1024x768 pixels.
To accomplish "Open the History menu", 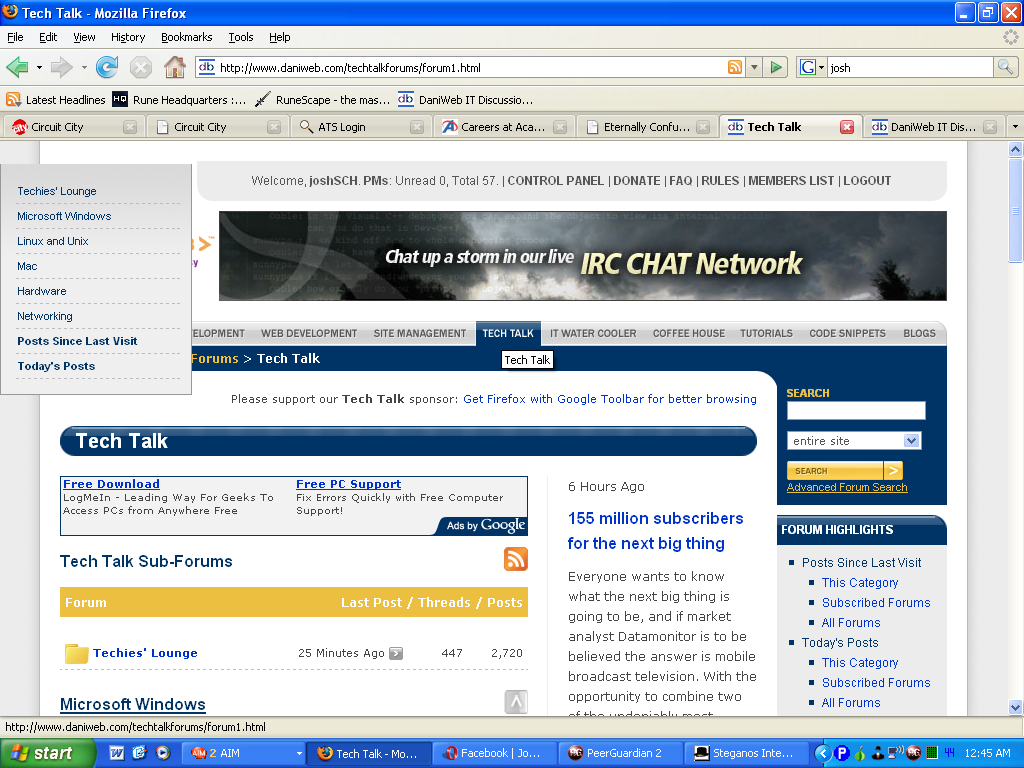I will coord(128,37).
